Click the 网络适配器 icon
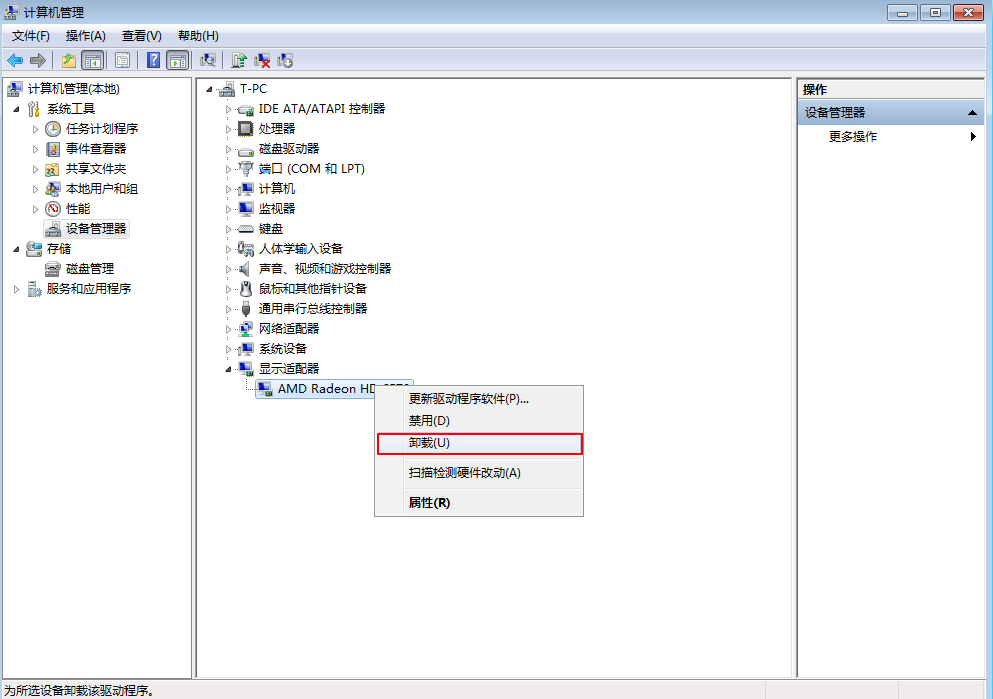This screenshot has height=699, width=993. click(x=245, y=329)
